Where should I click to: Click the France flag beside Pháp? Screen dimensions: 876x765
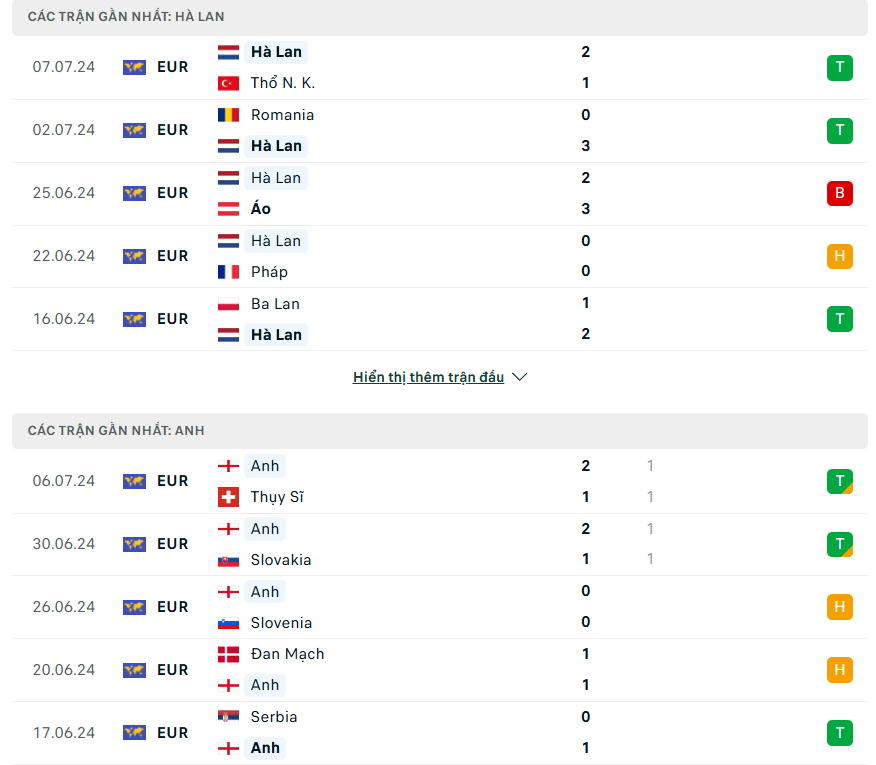[228, 272]
